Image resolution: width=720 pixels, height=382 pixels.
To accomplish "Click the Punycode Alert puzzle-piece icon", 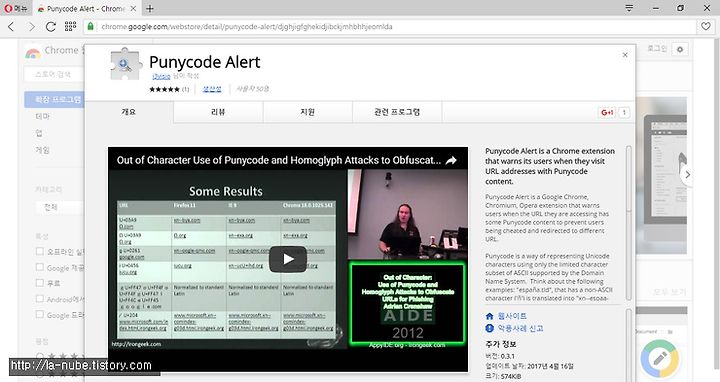I will pos(126,64).
